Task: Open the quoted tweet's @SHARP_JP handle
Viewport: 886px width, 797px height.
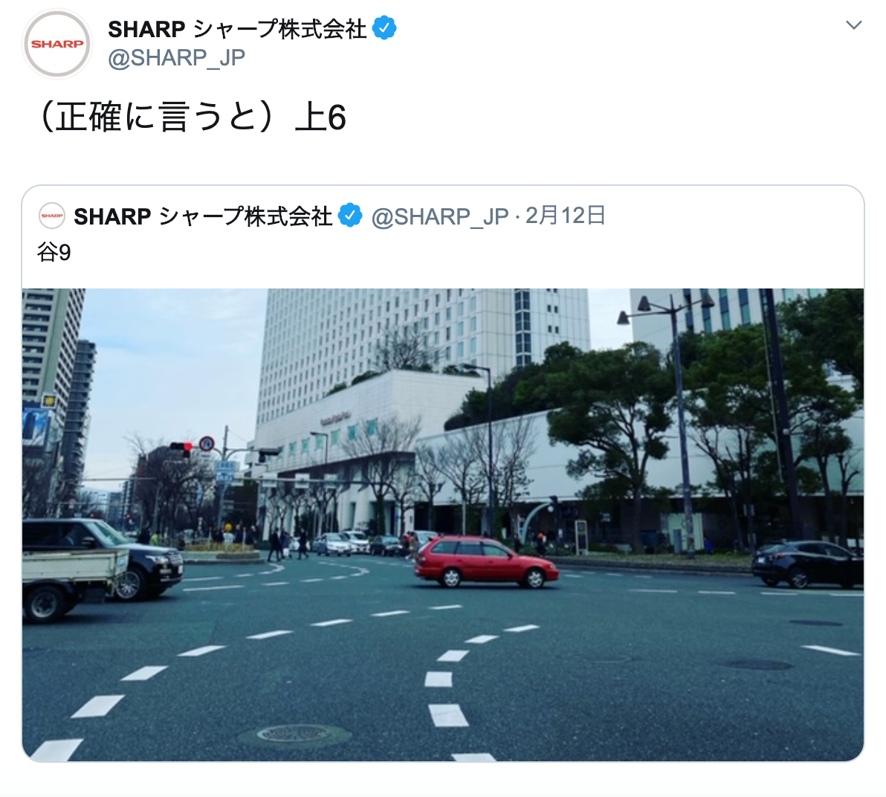Action: point(440,216)
